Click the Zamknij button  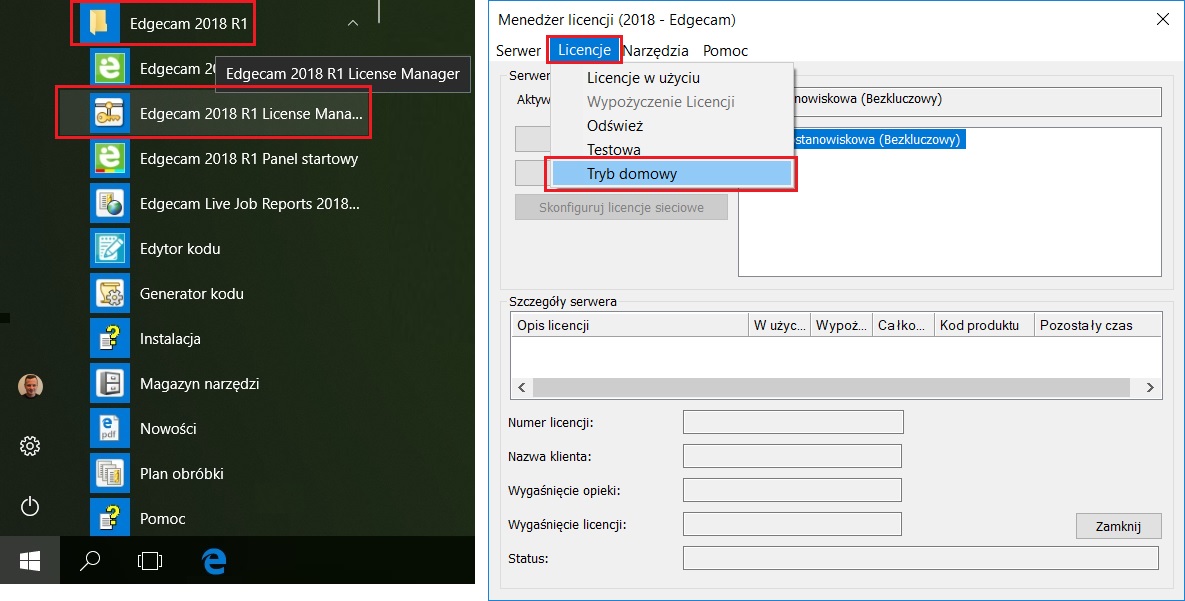(x=1118, y=526)
